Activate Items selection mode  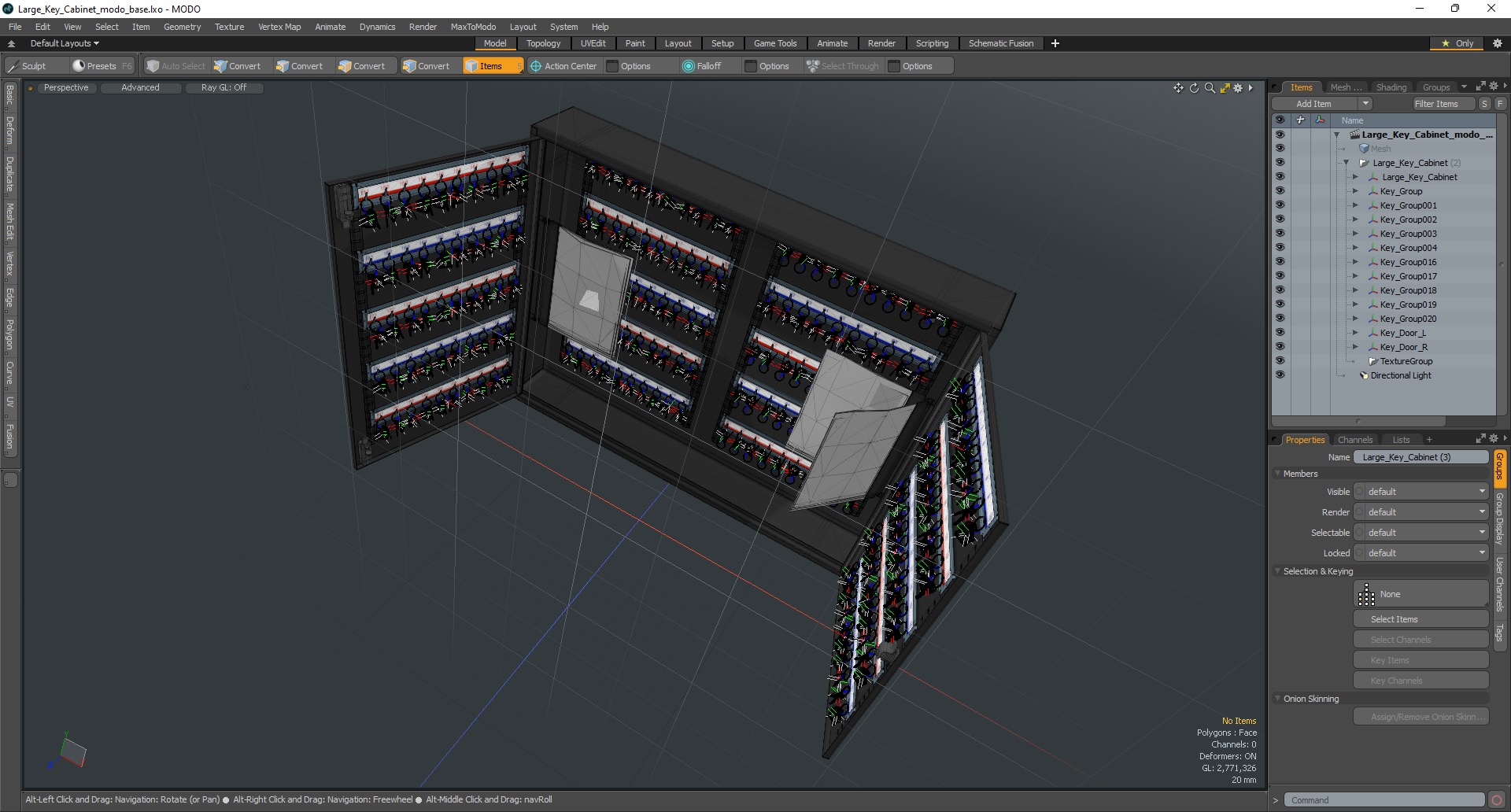[493, 66]
